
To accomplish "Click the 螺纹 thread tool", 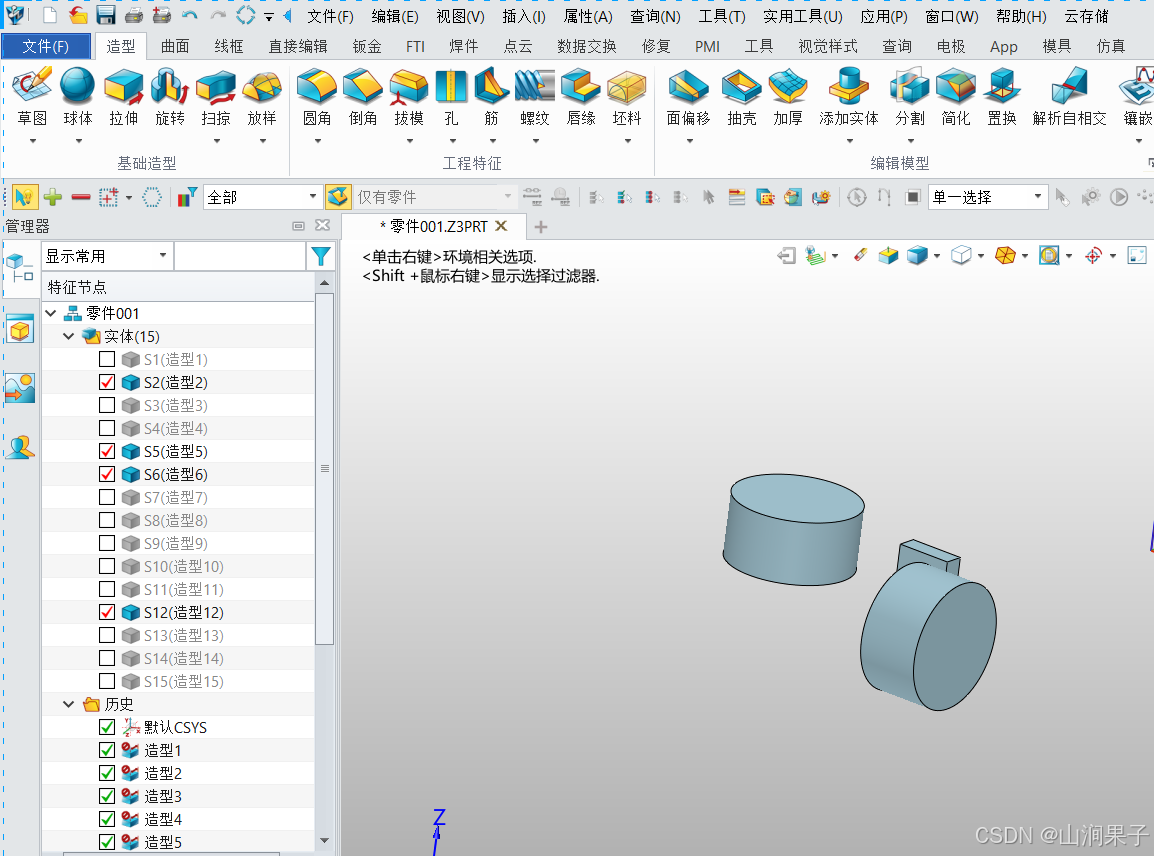I will tap(535, 97).
